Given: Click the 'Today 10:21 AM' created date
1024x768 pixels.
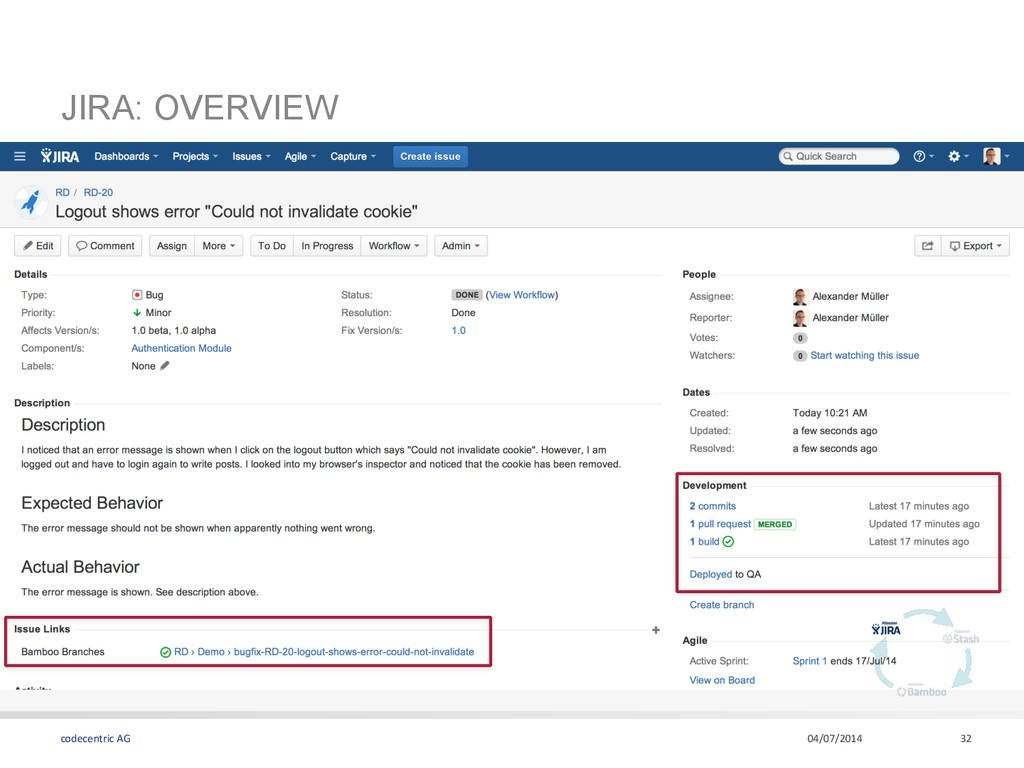Looking at the screenshot, I should pos(830,413).
